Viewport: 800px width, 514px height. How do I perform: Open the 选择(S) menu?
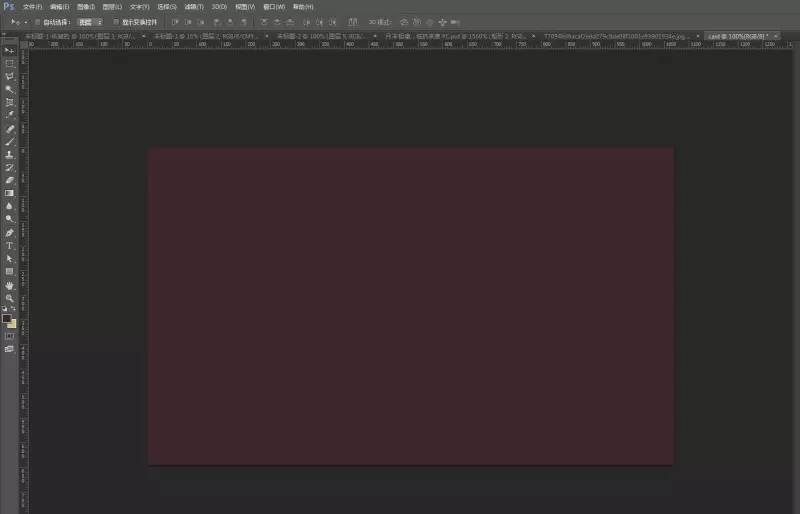click(167, 7)
